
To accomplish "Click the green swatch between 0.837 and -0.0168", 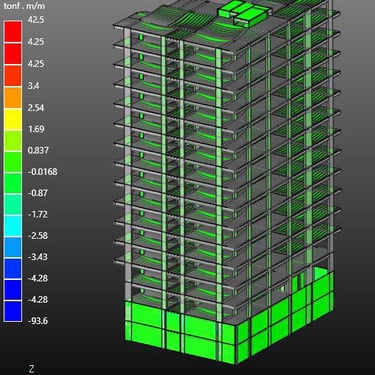I will click(x=13, y=161).
